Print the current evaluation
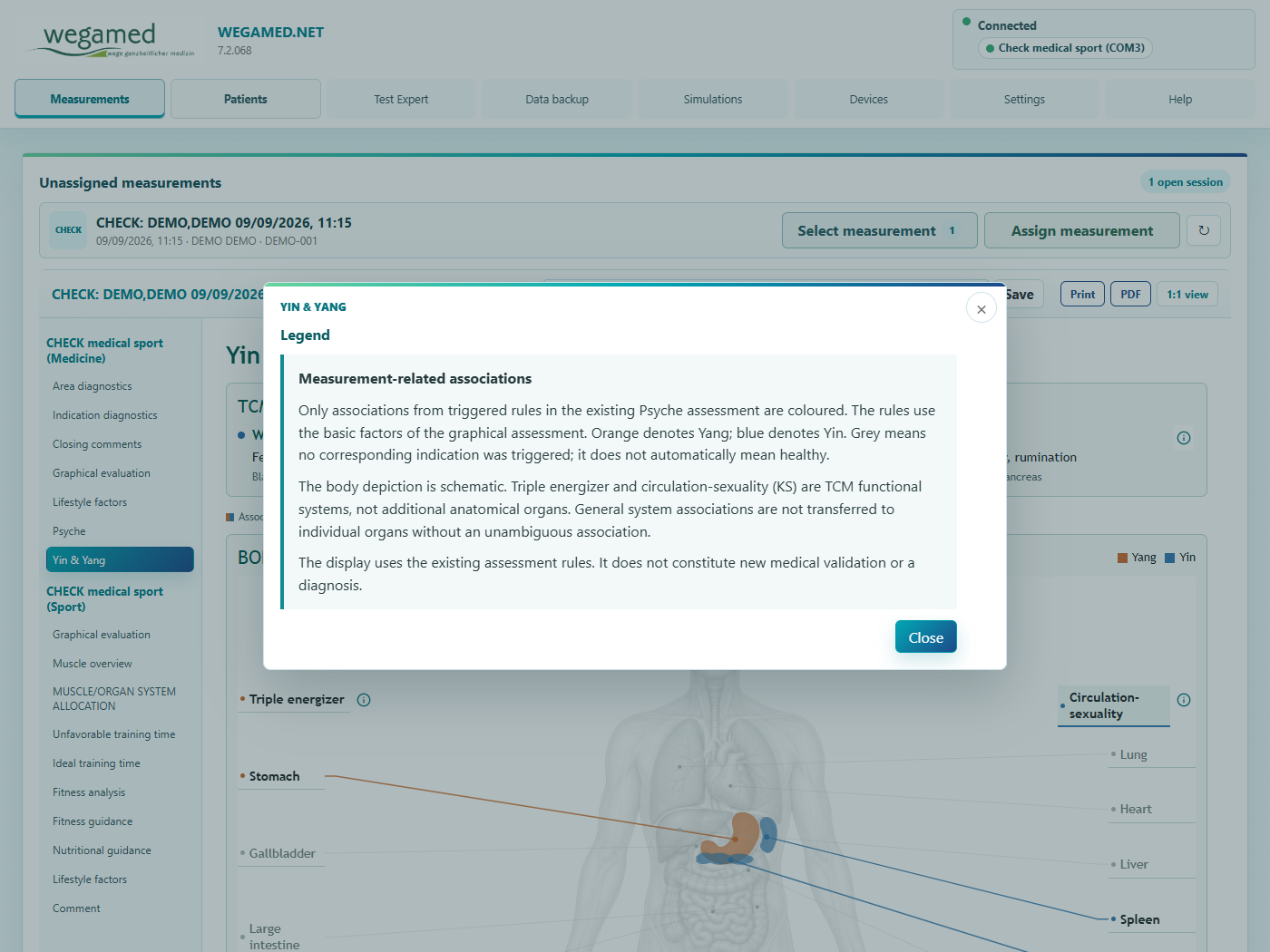The image size is (1270, 952). point(1082,294)
